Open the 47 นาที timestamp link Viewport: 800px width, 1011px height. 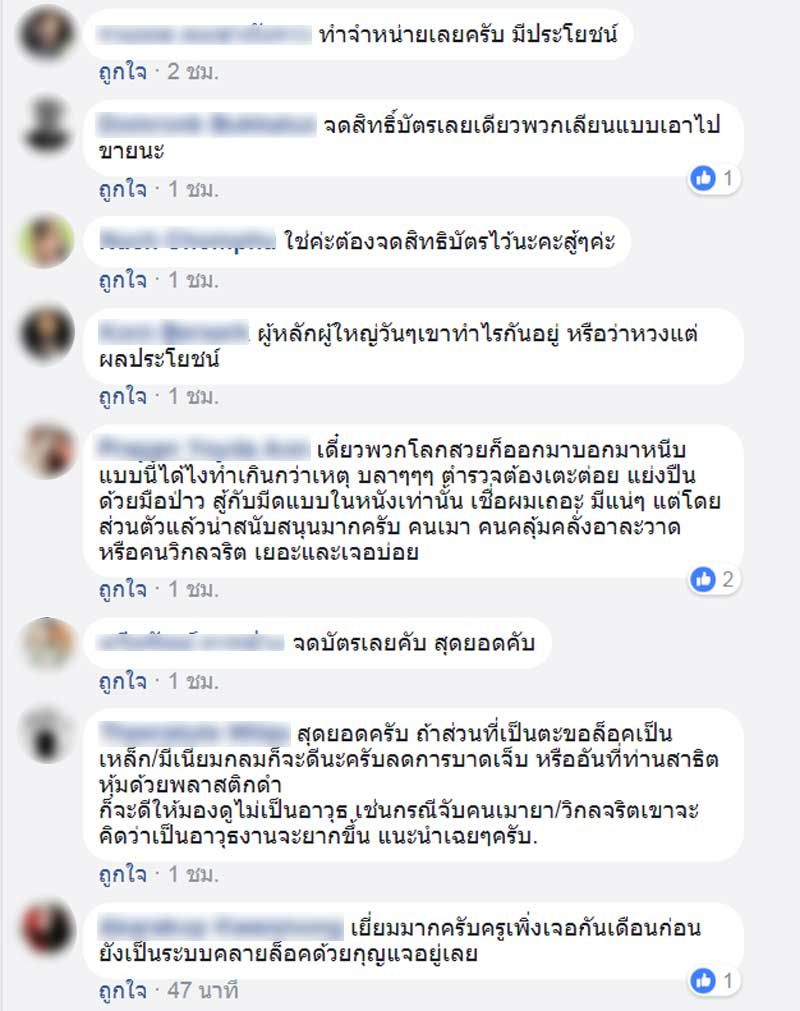202,990
